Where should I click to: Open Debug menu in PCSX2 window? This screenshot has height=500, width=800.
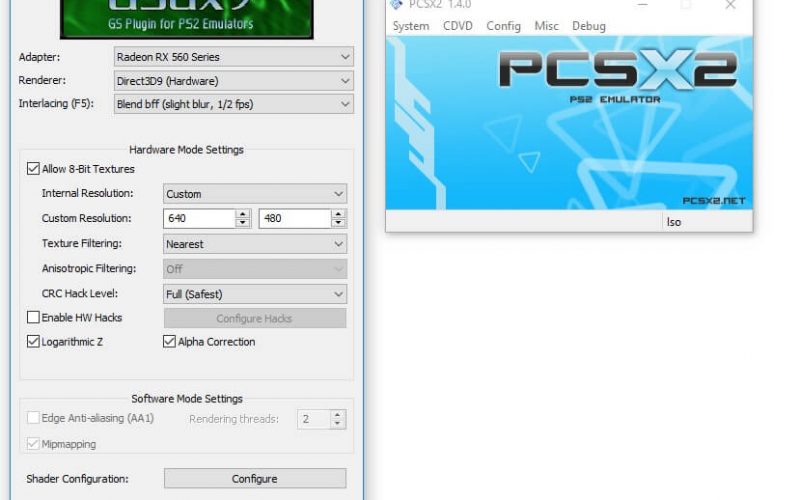pyautogui.click(x=589, y=26)
